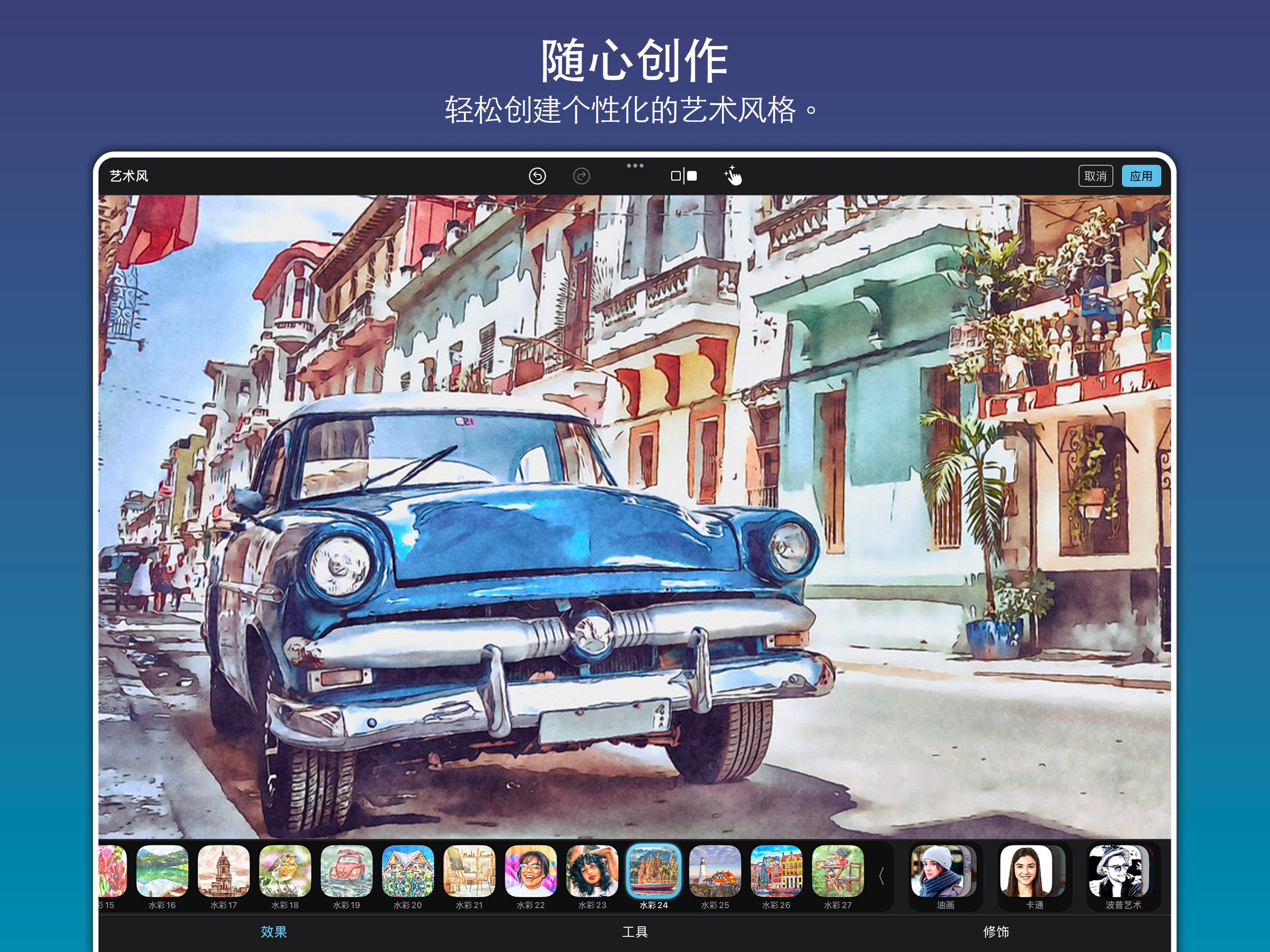Screen dimensions: 1270x952
Task: Click the undo arrow icon
Action: pyautogui.click(x=537, y=176)
